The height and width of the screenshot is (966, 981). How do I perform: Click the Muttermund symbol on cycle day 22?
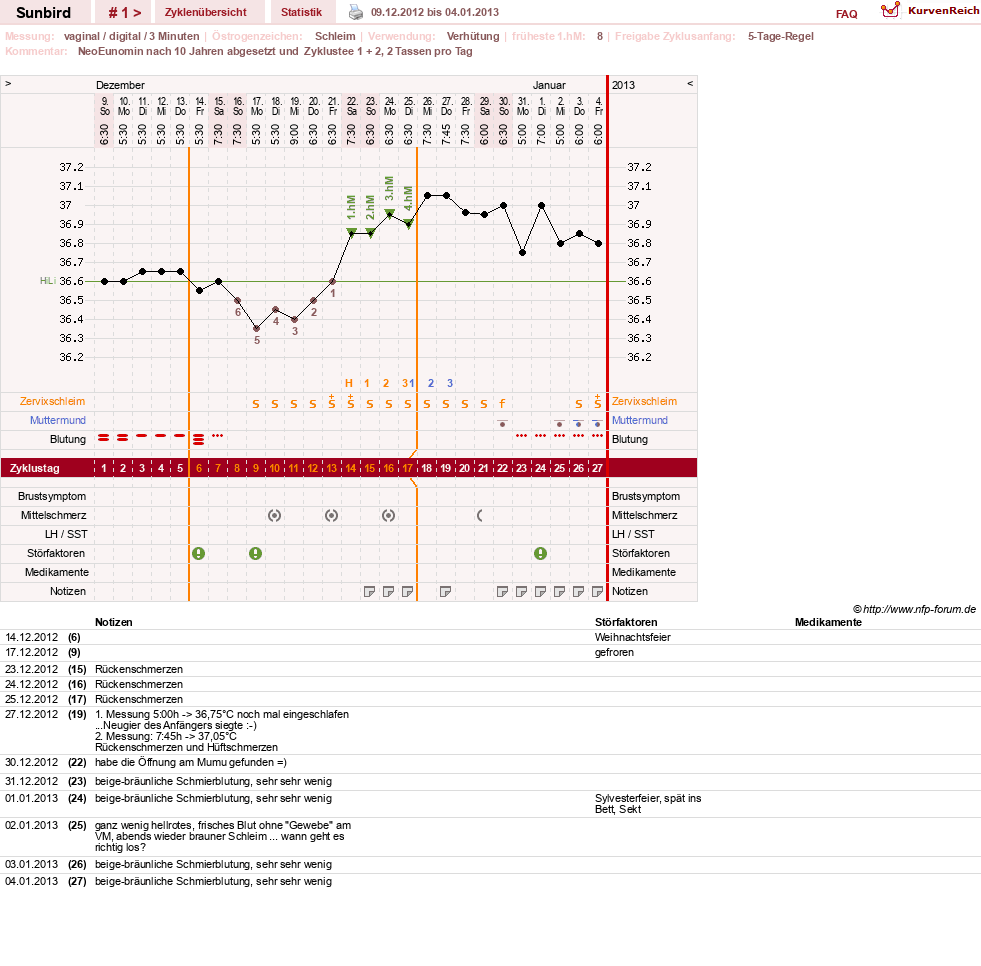(502, 423)
